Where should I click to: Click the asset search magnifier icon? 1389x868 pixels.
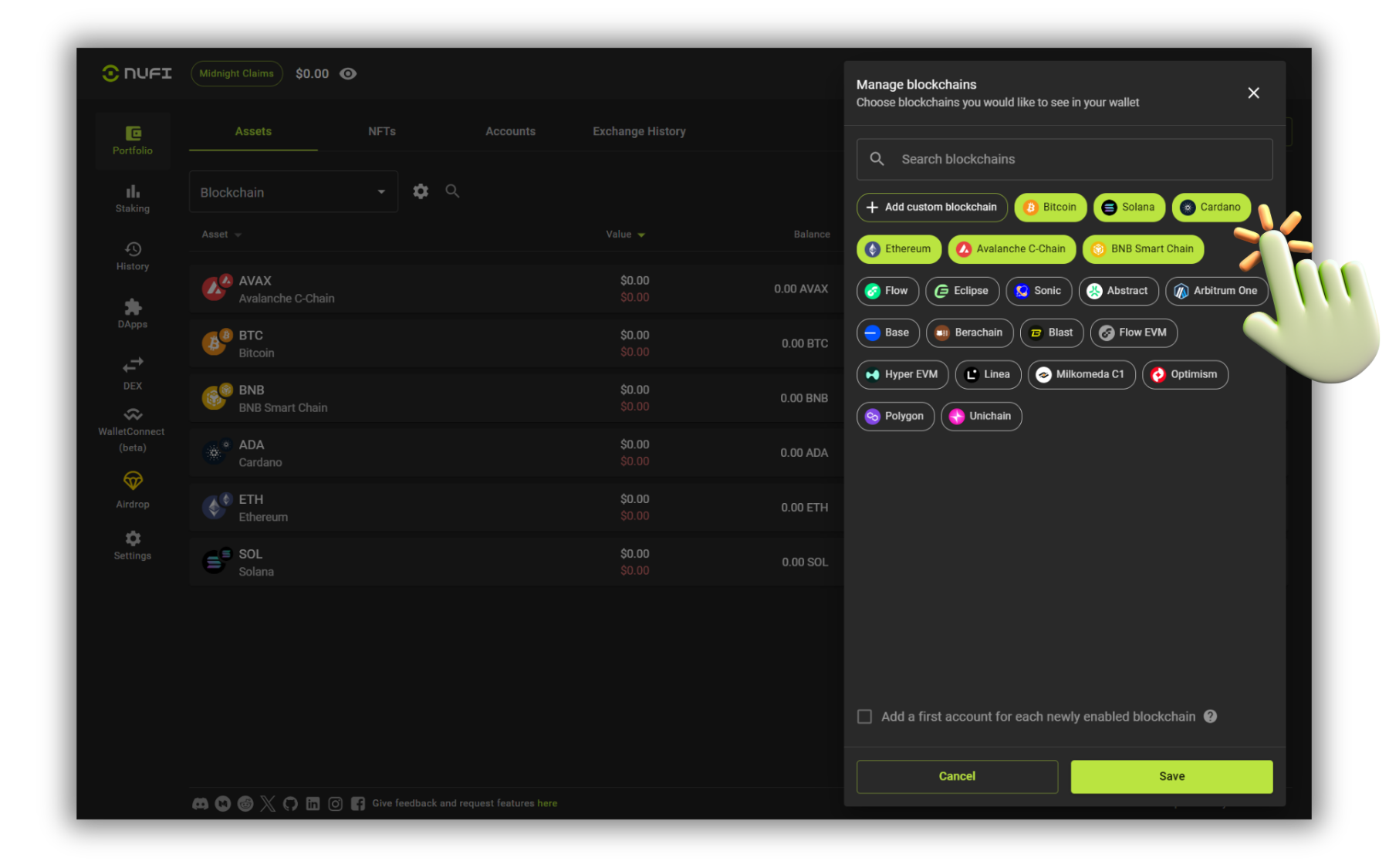(453, 191)
